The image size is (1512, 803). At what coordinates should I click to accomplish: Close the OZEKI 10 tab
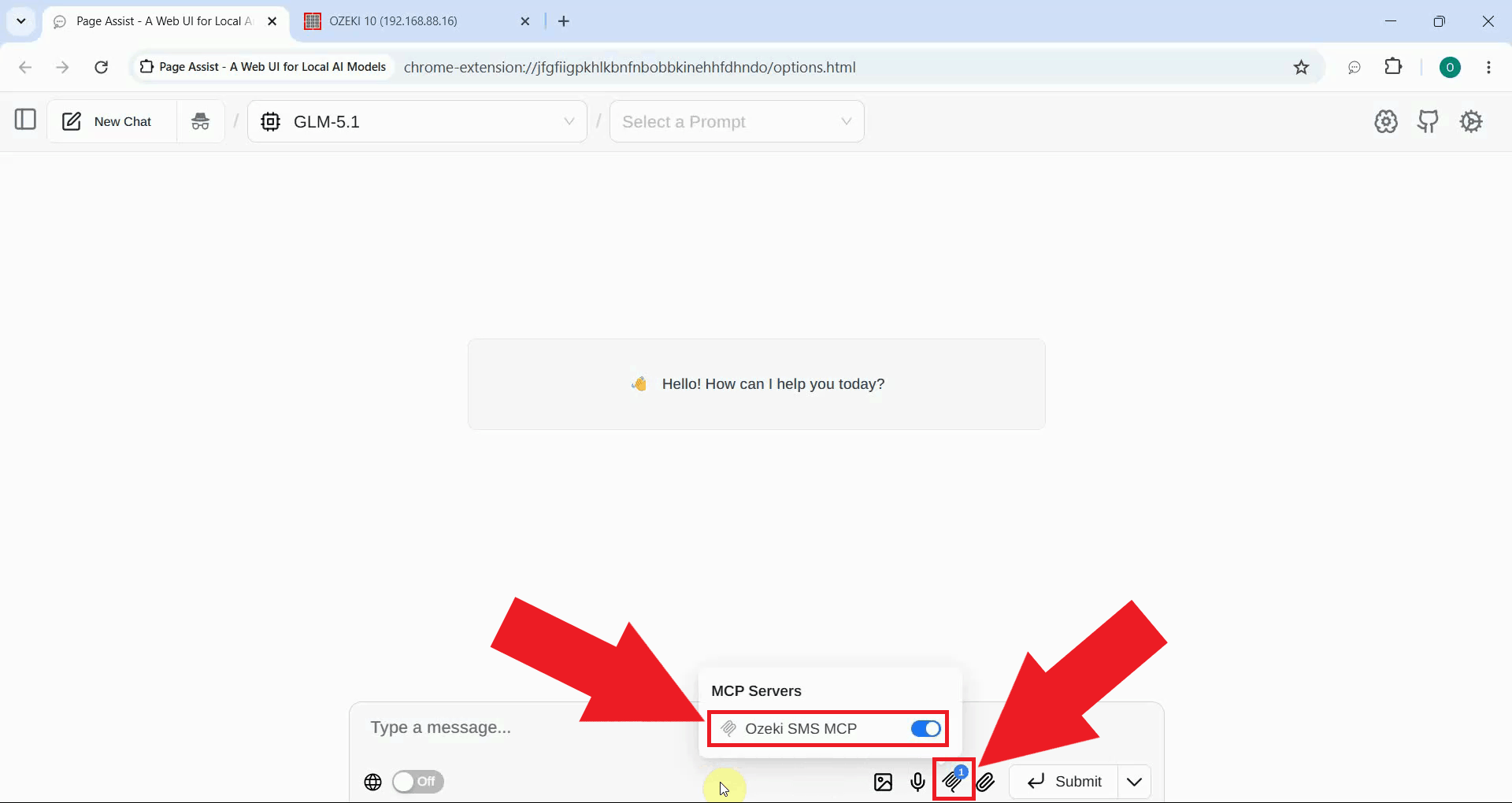(525, 21)
